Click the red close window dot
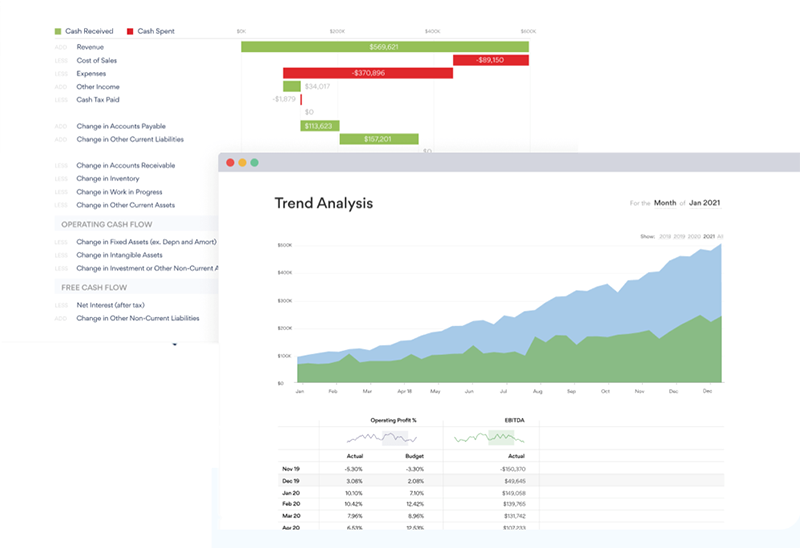Image resolution: width=800 pixels, height=550 pixels. click(x=230, y=162)
